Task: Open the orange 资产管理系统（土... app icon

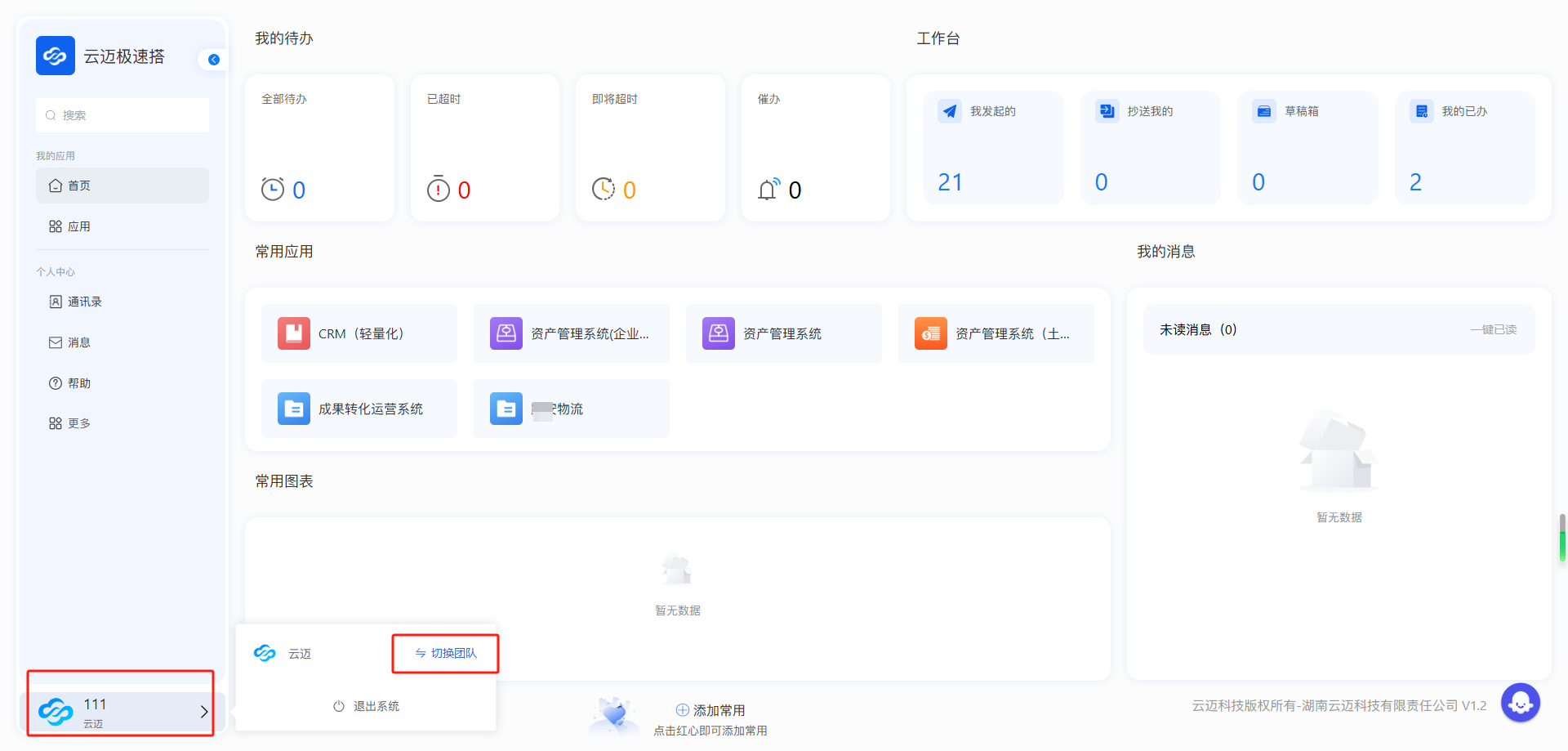Action: click(930, 333)
